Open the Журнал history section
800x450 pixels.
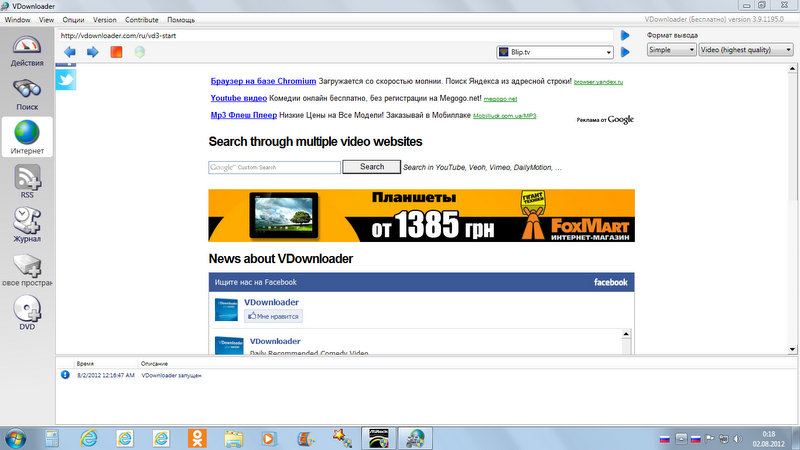point(27,225)
